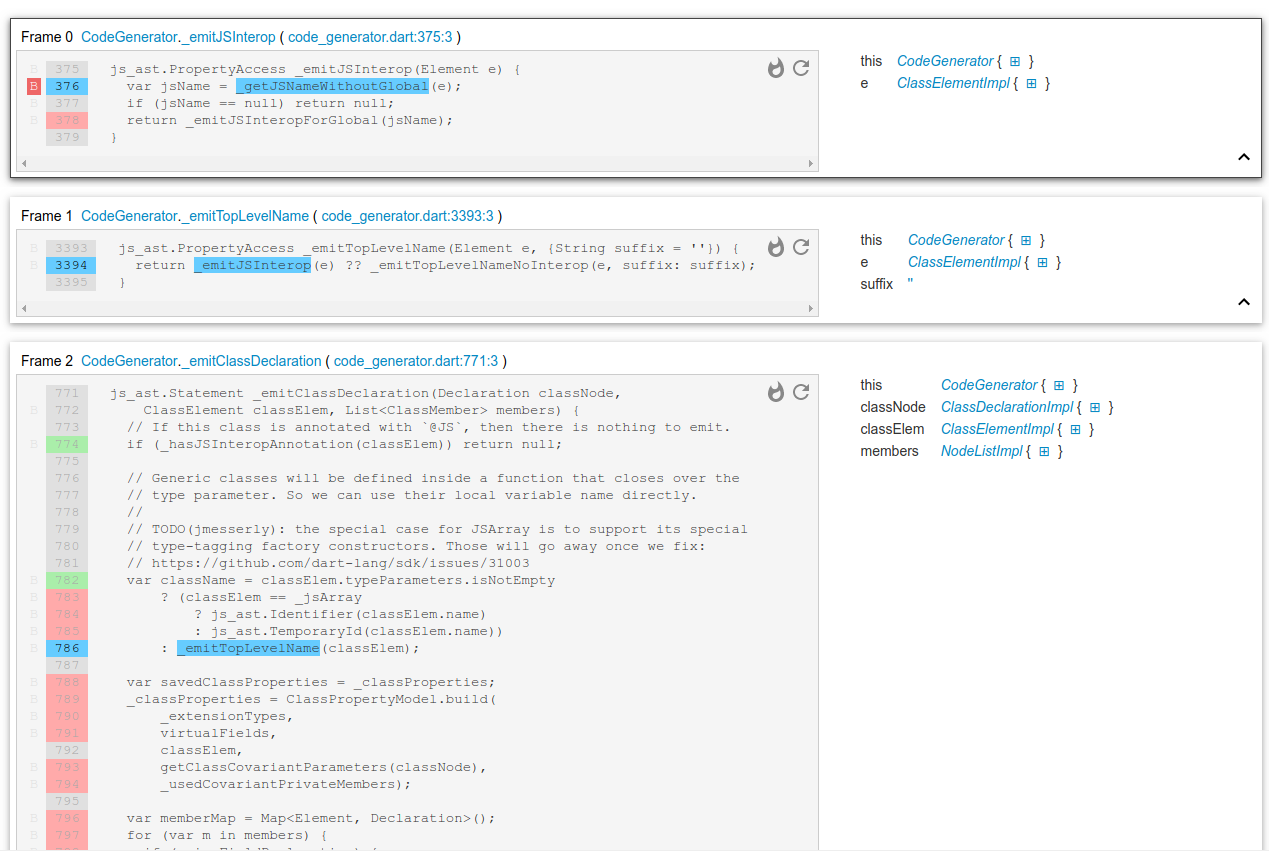Click the circular refresh icon in Frame 1
Screen dimensions: 1269x851
[801, 247]
